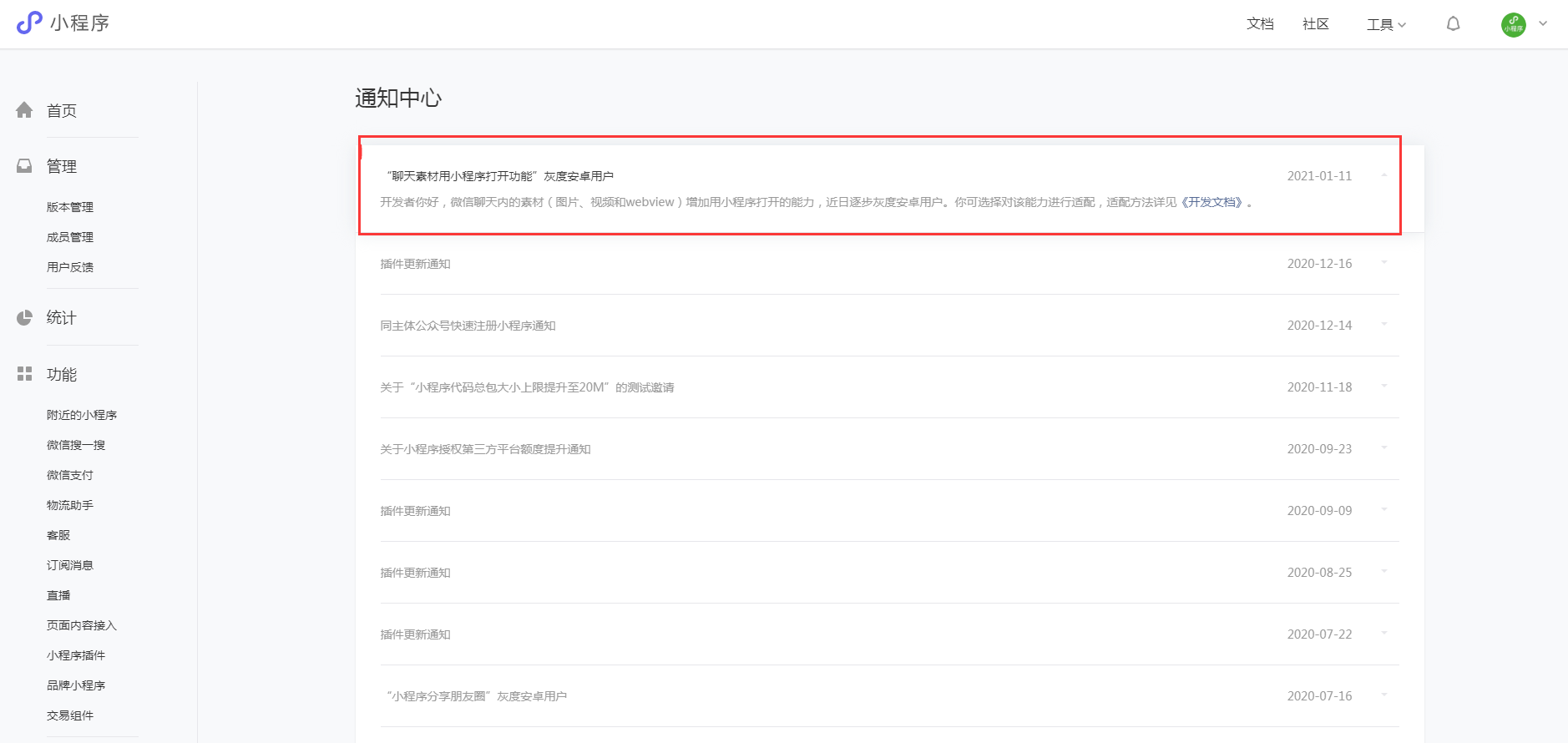Click the 《开发文档》 link in the notification
Screen dimensions: 1568x743
1211,202
